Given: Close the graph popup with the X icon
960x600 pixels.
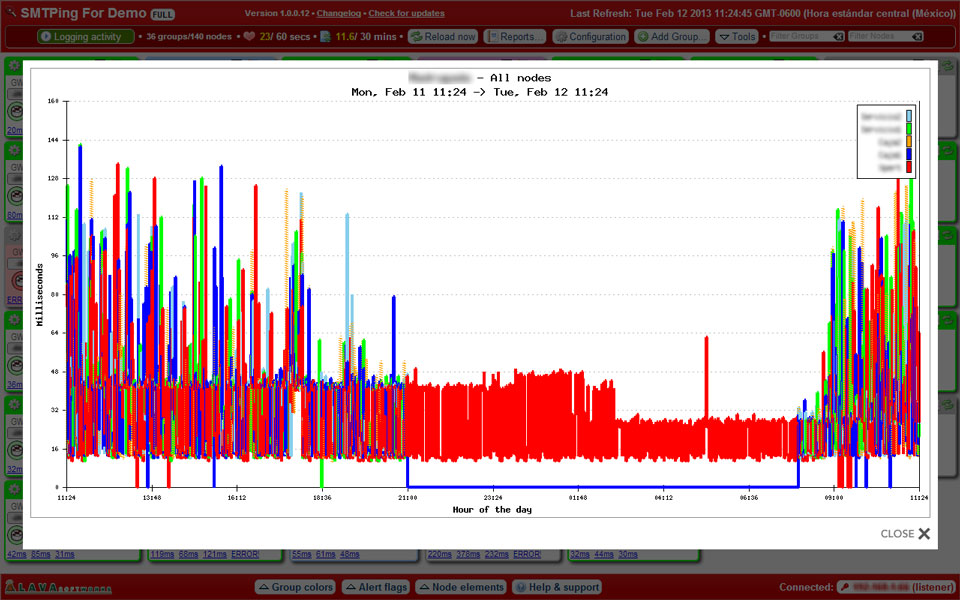Looking at the screenshot, I should pyautogui.click(x=923, y=534).
